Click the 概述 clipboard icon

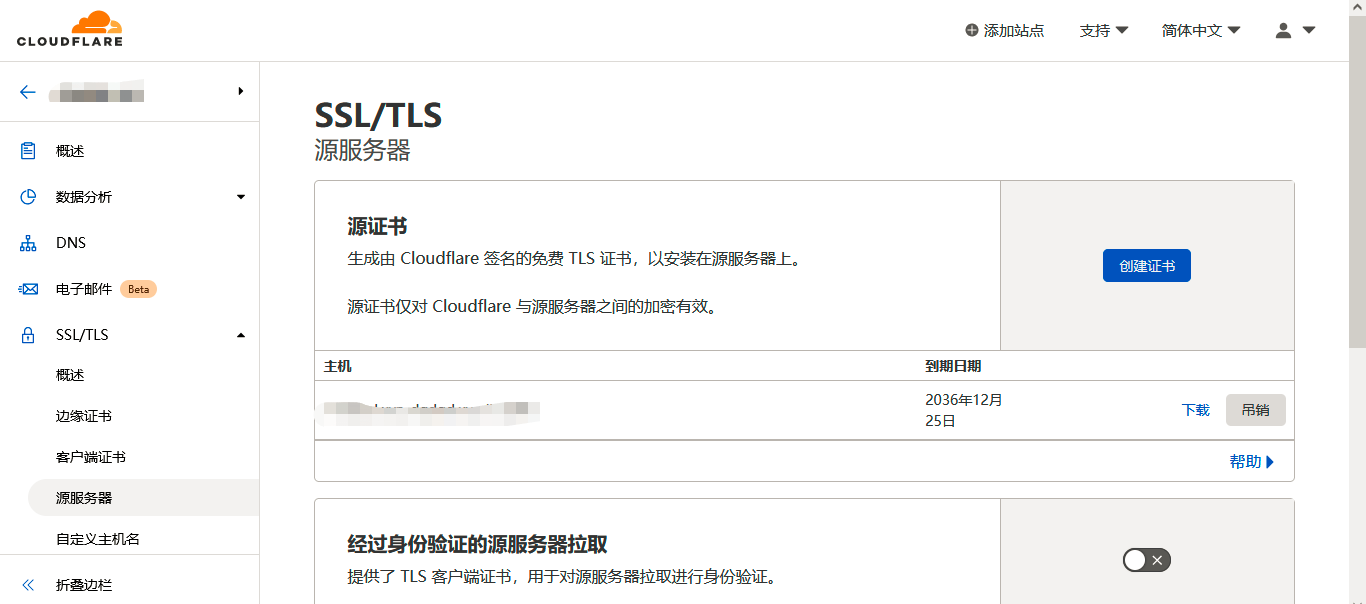tap(29, 151)
